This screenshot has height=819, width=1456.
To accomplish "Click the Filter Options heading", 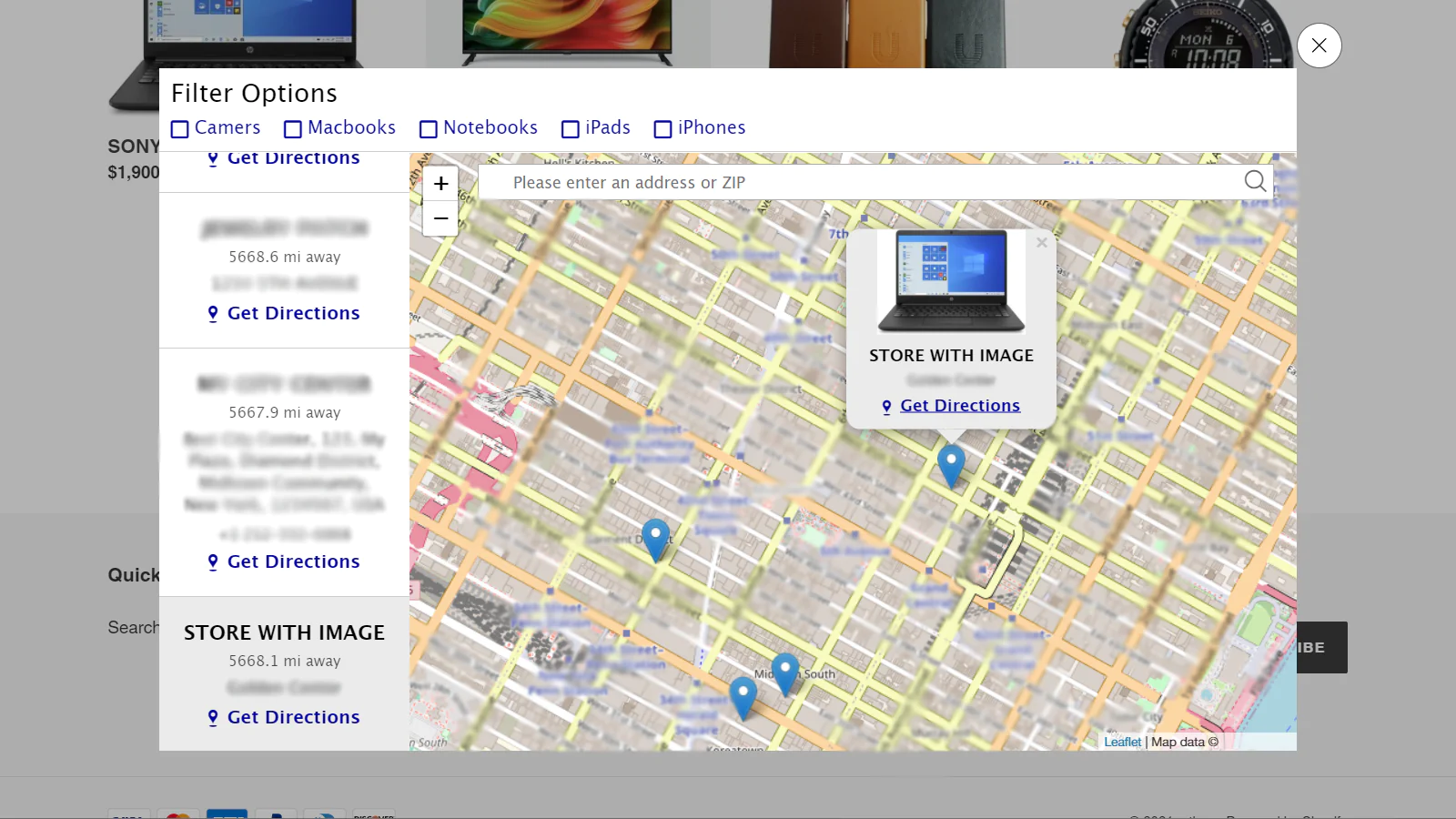I will click(254, 94).
